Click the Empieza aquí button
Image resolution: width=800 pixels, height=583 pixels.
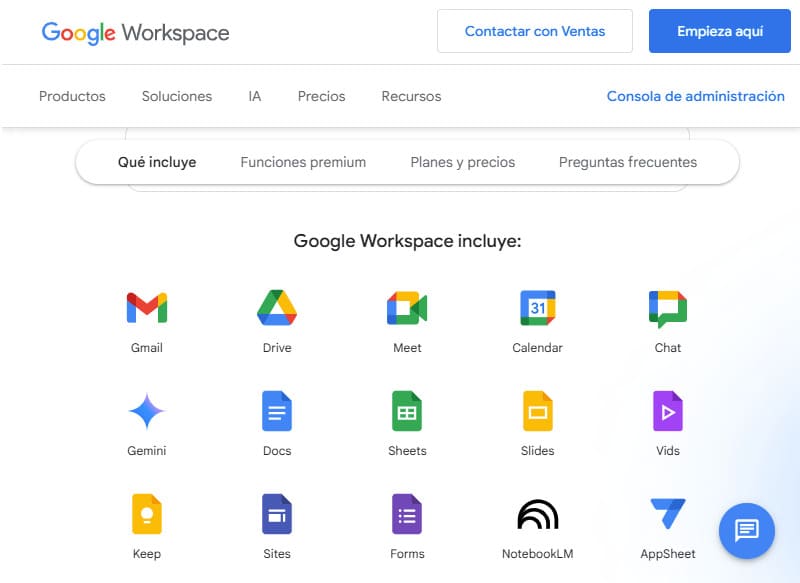point(720,31)
